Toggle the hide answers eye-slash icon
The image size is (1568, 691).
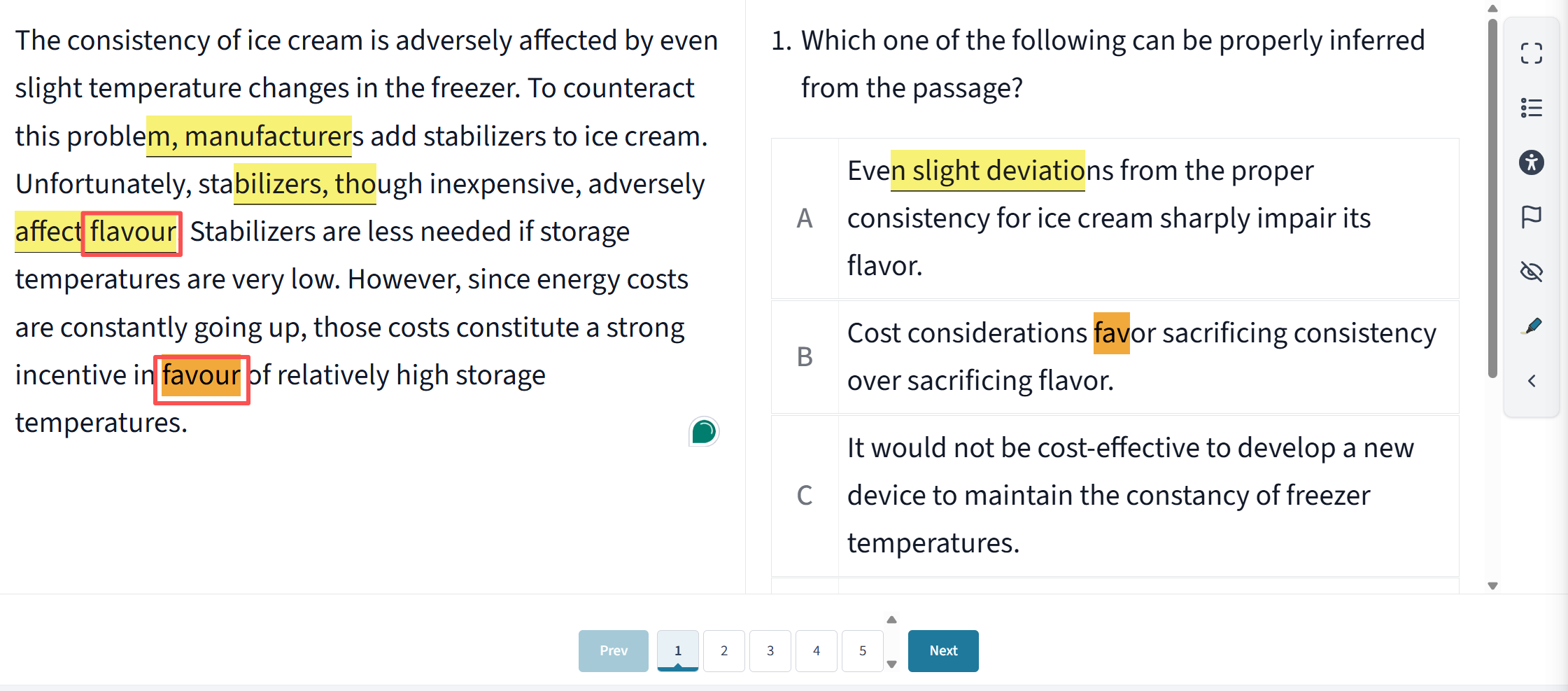[x=1531, y=272]
